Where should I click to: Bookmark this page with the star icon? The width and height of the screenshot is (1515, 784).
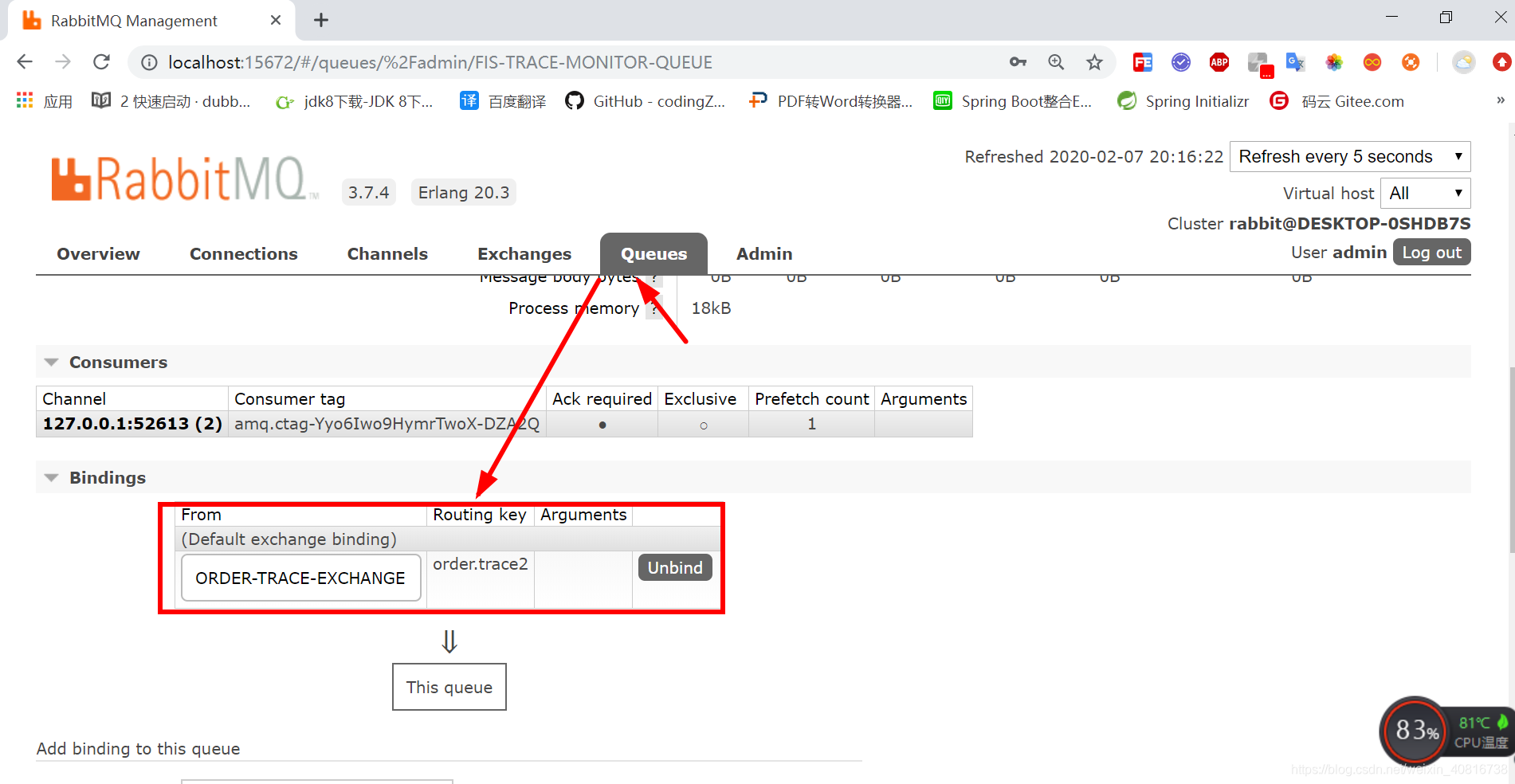pyautogui.click(x=1094, y=62)
